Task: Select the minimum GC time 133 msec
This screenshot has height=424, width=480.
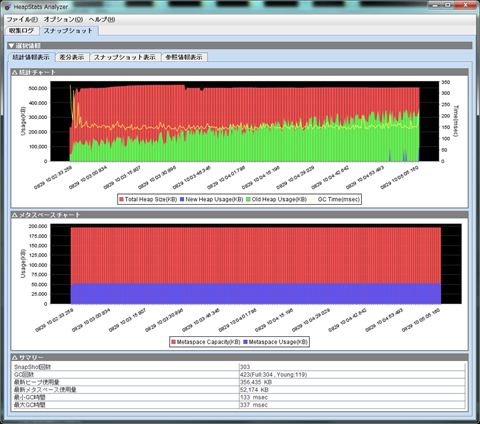Action: click(254, 397)
